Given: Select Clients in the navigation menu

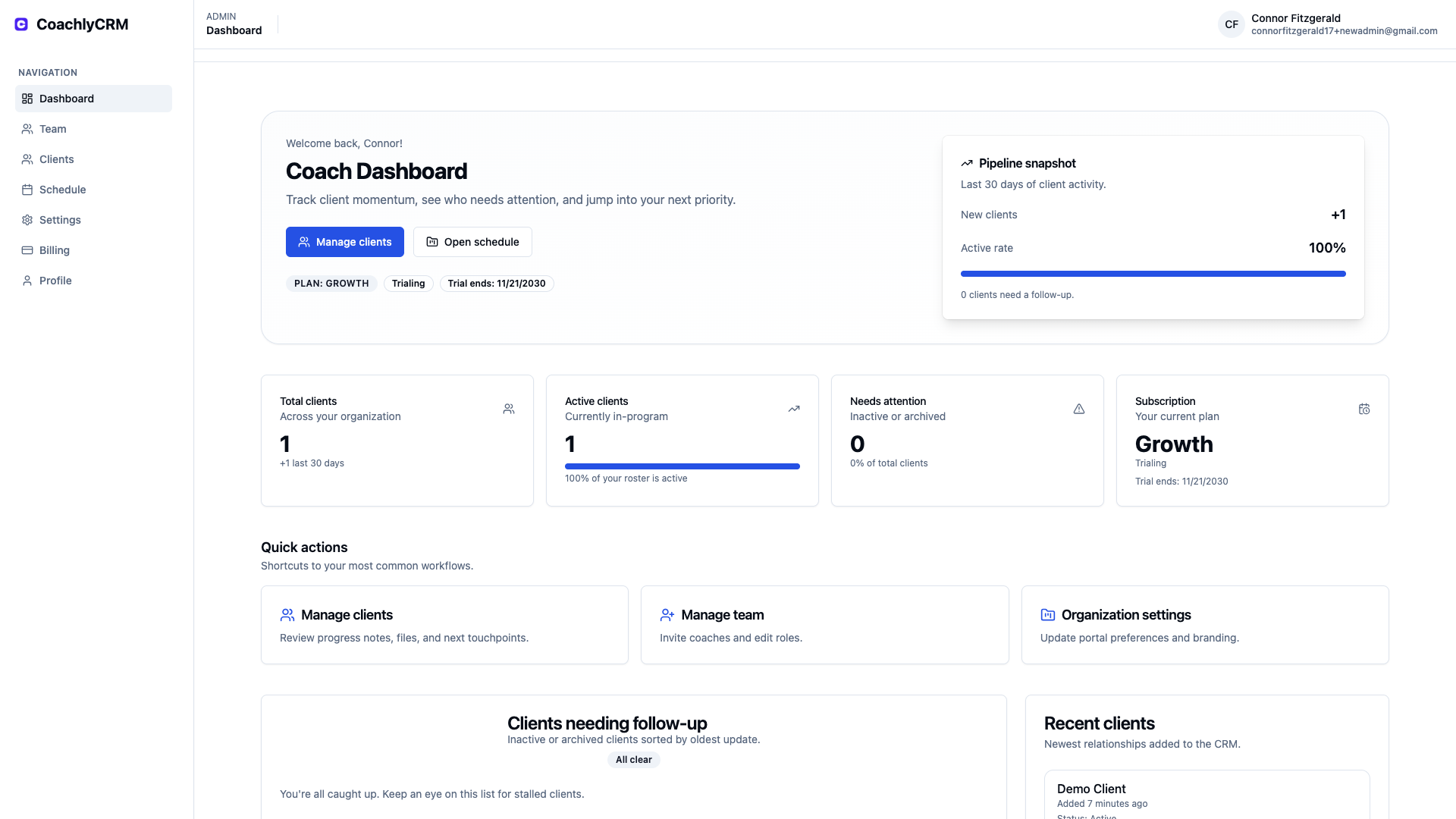Looking at the screenshot, I should 56,158.
